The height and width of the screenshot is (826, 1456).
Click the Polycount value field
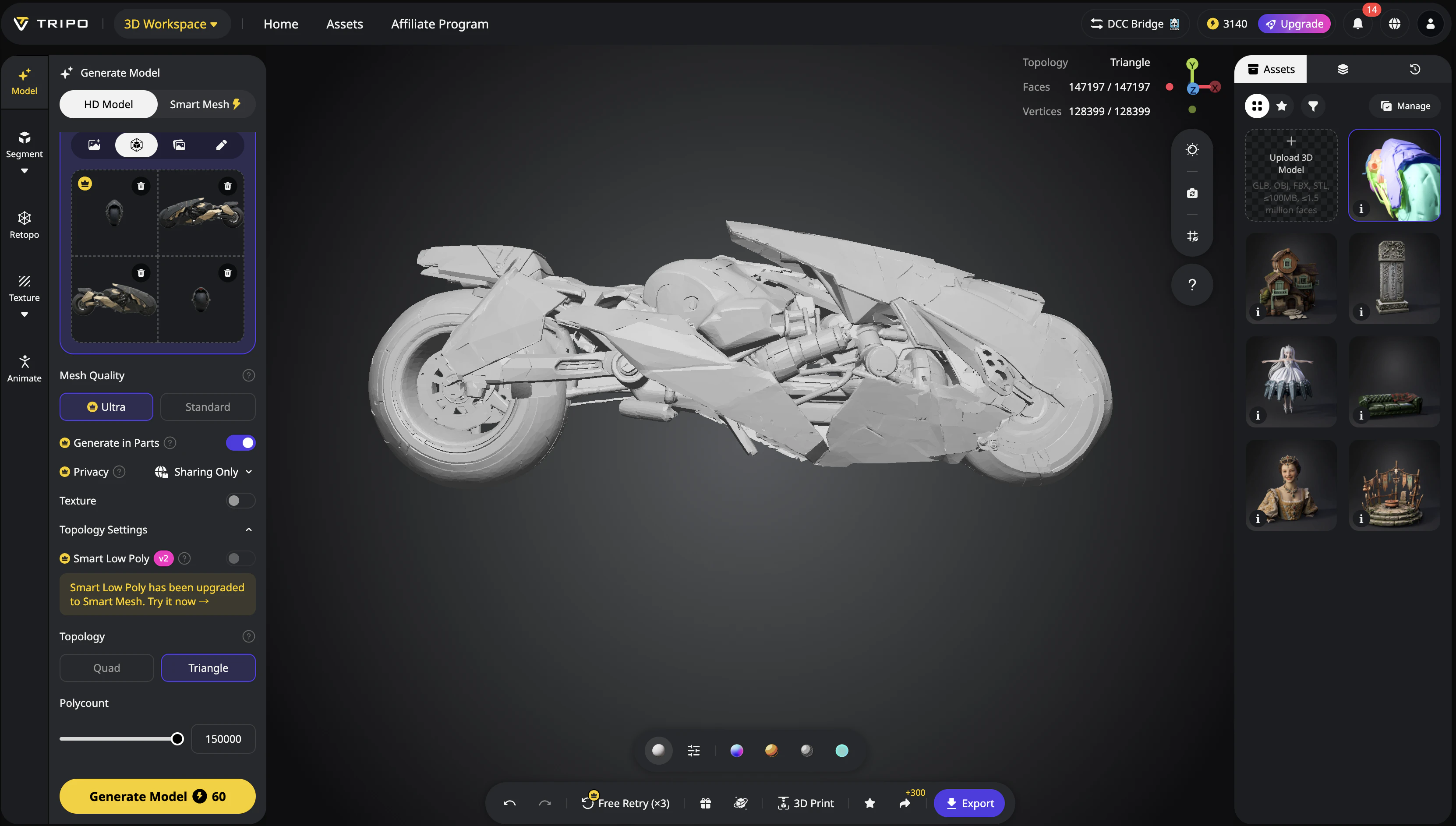(x=223, y=739)
